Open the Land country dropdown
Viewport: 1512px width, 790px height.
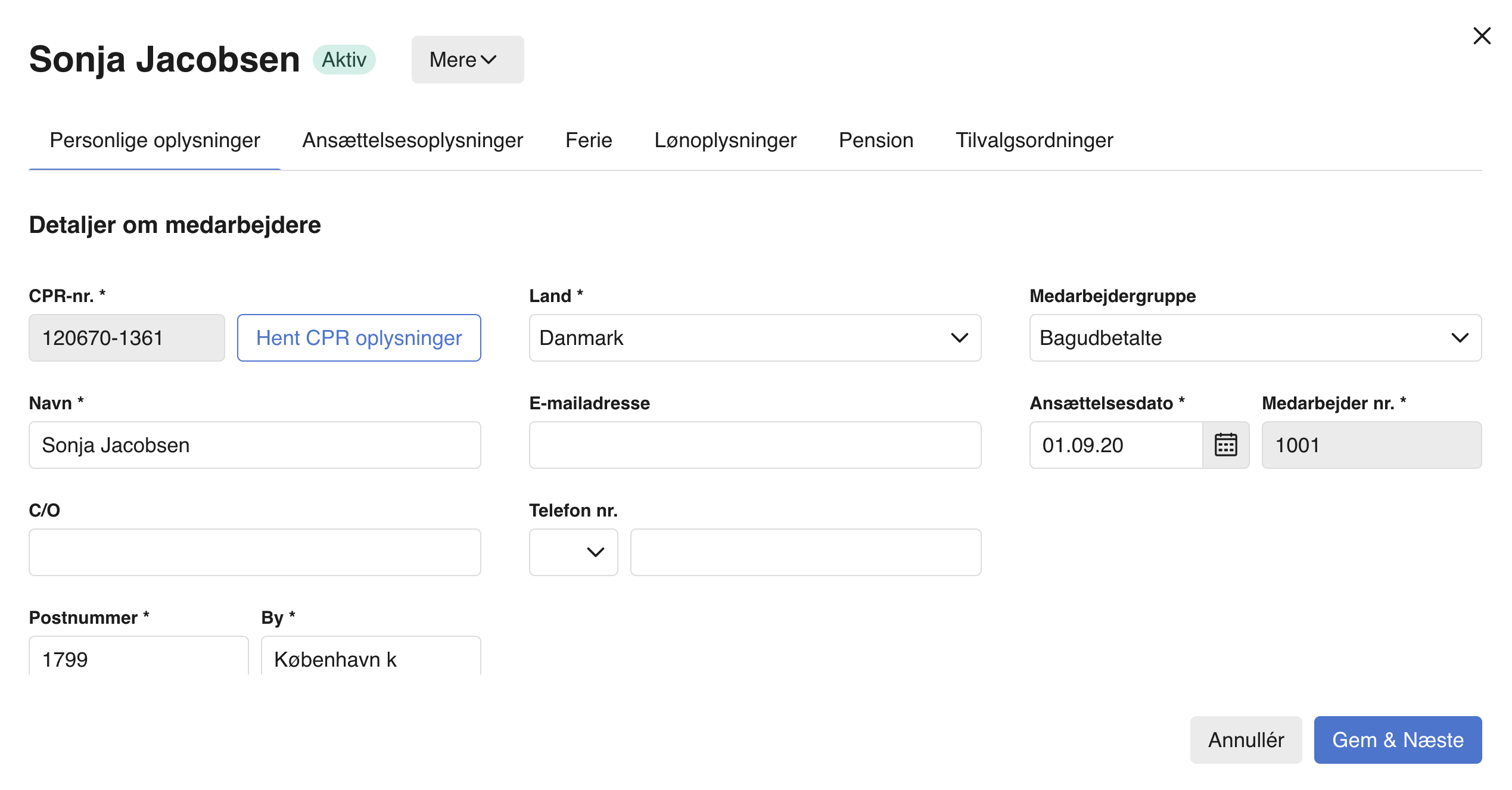[754, 338]
